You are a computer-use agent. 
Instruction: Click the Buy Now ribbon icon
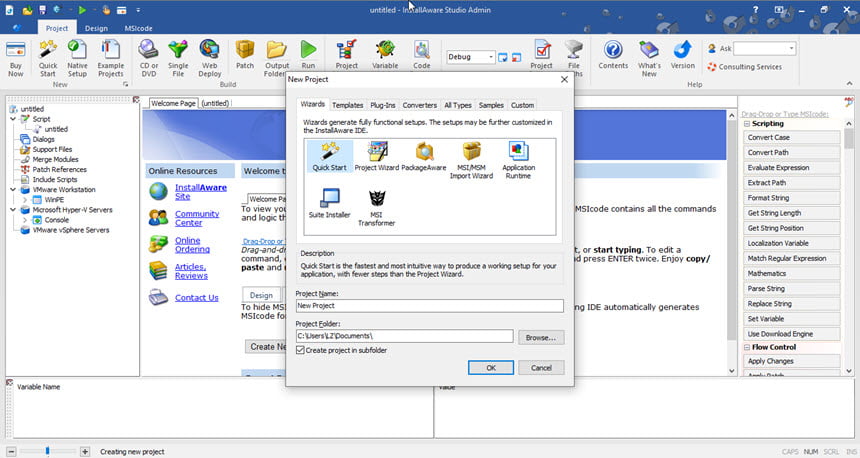pyautogui.click(x=15, y=58)
